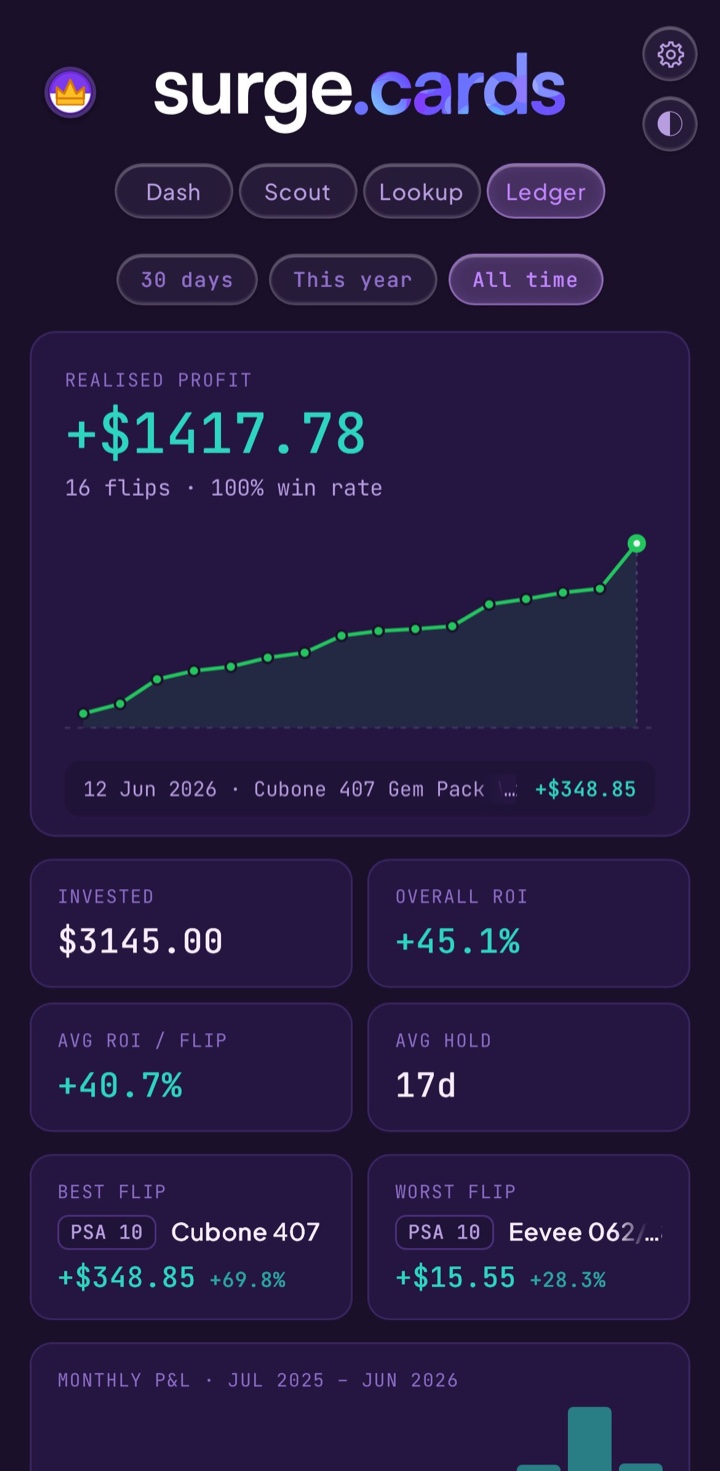Filter ledger to 30 days
Image resolution: width=720 pixels, height=1471 pixels.
(187, 279)
